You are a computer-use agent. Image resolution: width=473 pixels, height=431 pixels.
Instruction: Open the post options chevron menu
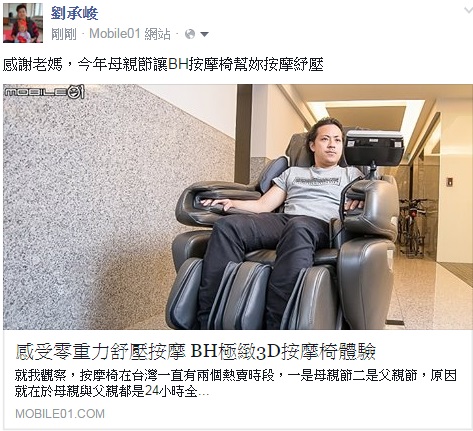click(468, 10)
